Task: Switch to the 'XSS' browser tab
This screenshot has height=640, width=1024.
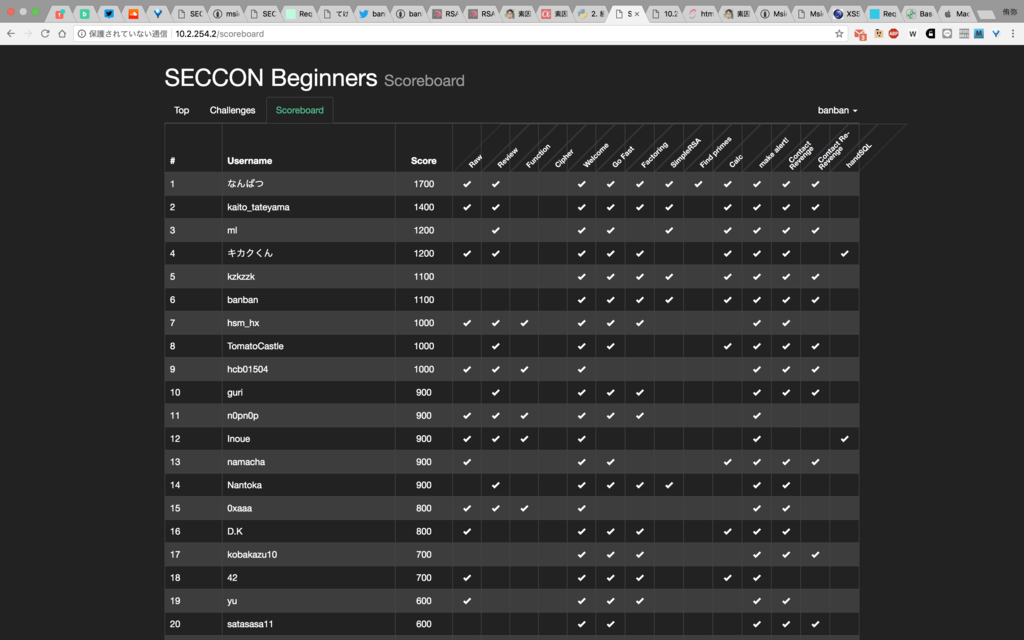Action: click(846, 13)
